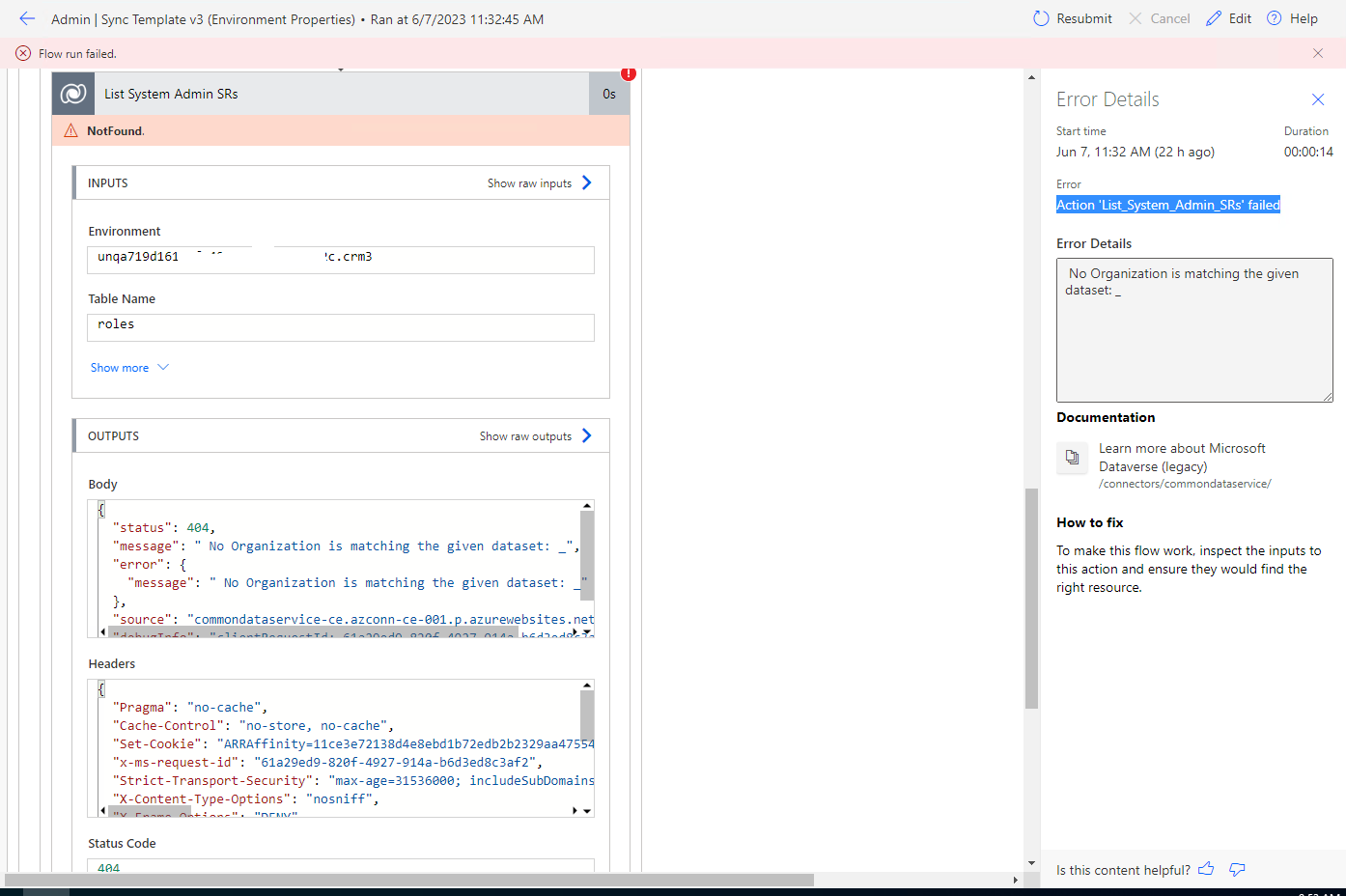Viewport: 1346px width, 896px height.
Task: Click the flow run failed error icon
Action: (x=22, y=53)
